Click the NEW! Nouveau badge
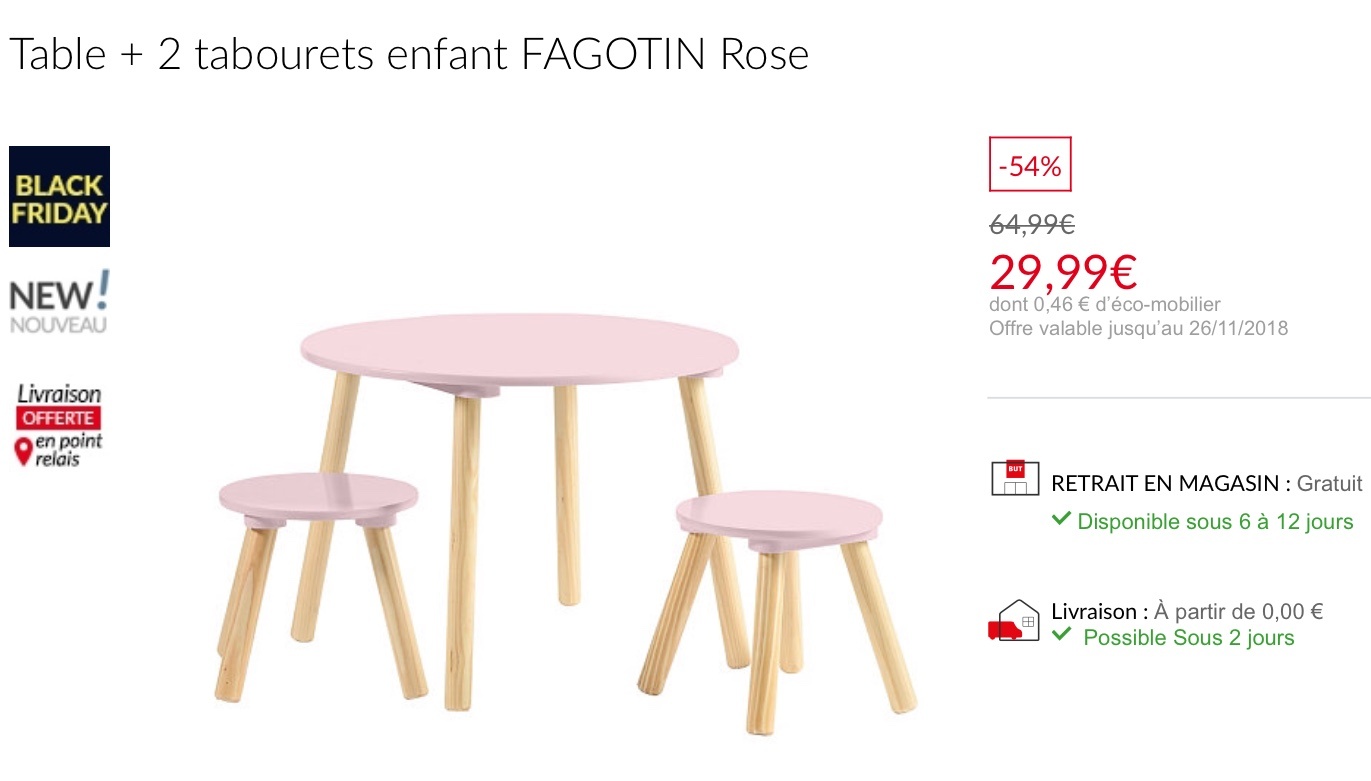Screen dimensions: 1371x781 (x=59, y=303)
